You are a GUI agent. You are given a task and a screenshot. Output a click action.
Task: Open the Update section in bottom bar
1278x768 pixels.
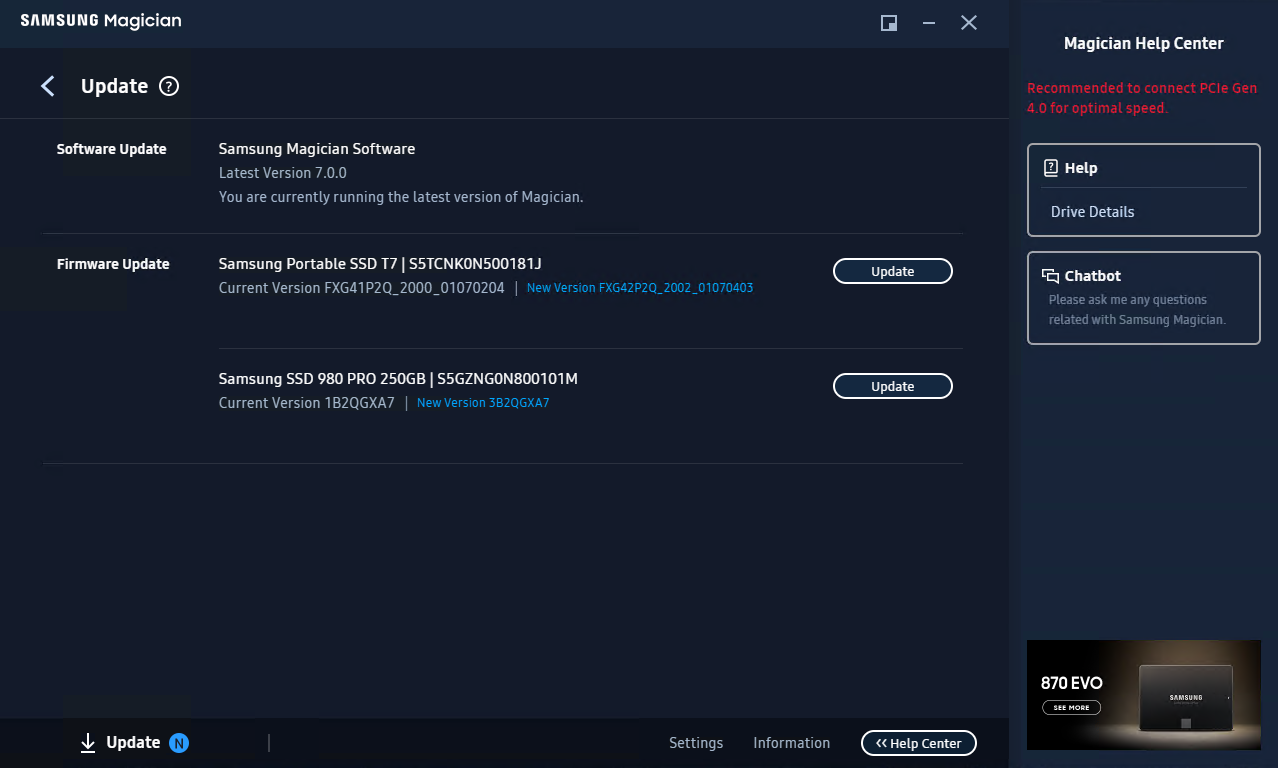[133, 742]
